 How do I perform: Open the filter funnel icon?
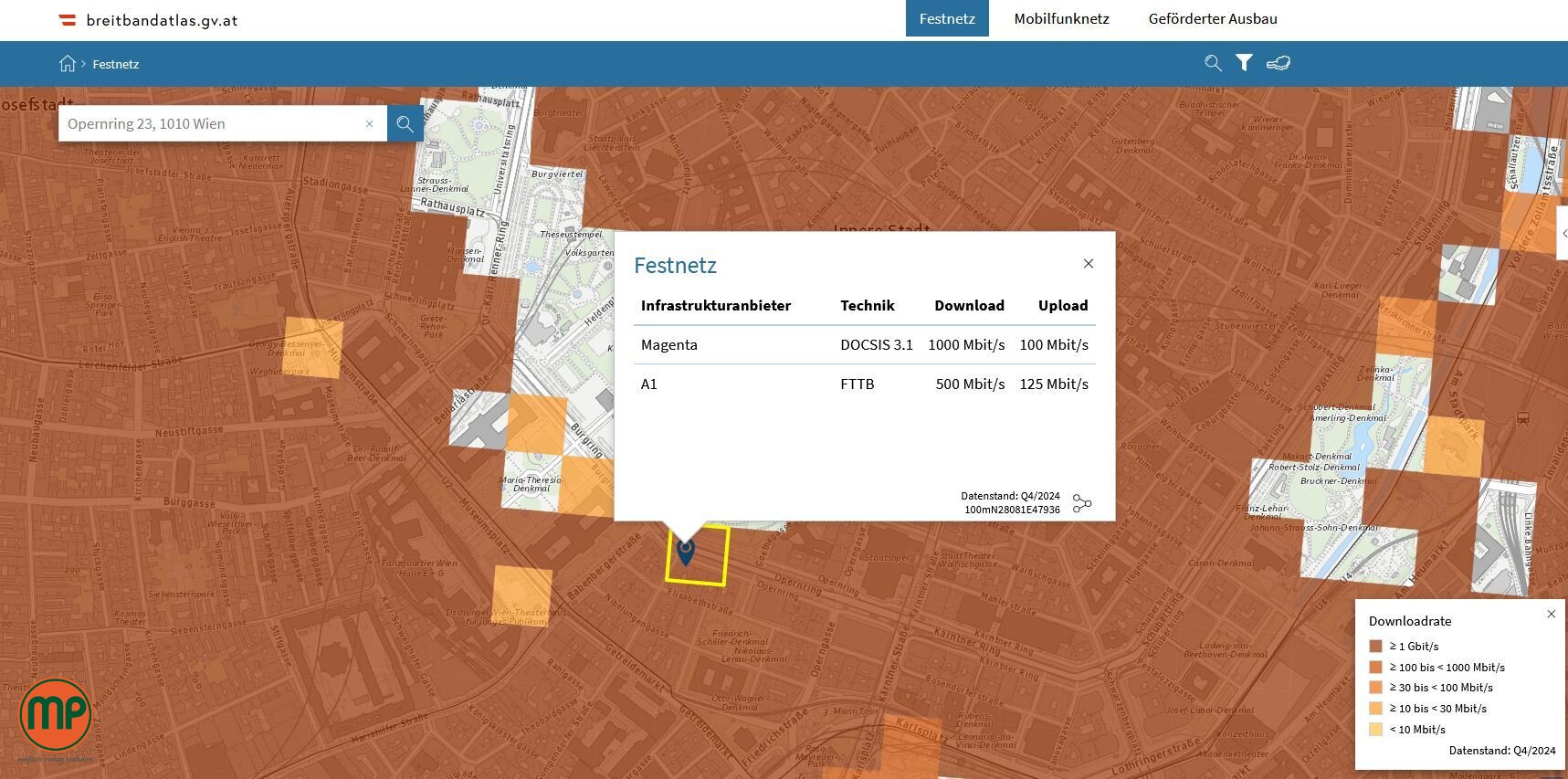coord(1244,63)
